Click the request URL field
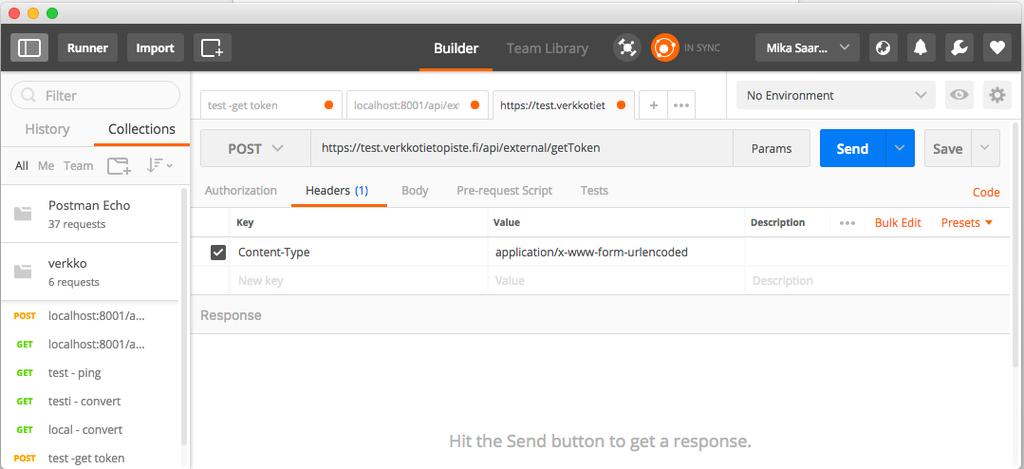The width and height of the screenshot is (1024, 469). 522,148
